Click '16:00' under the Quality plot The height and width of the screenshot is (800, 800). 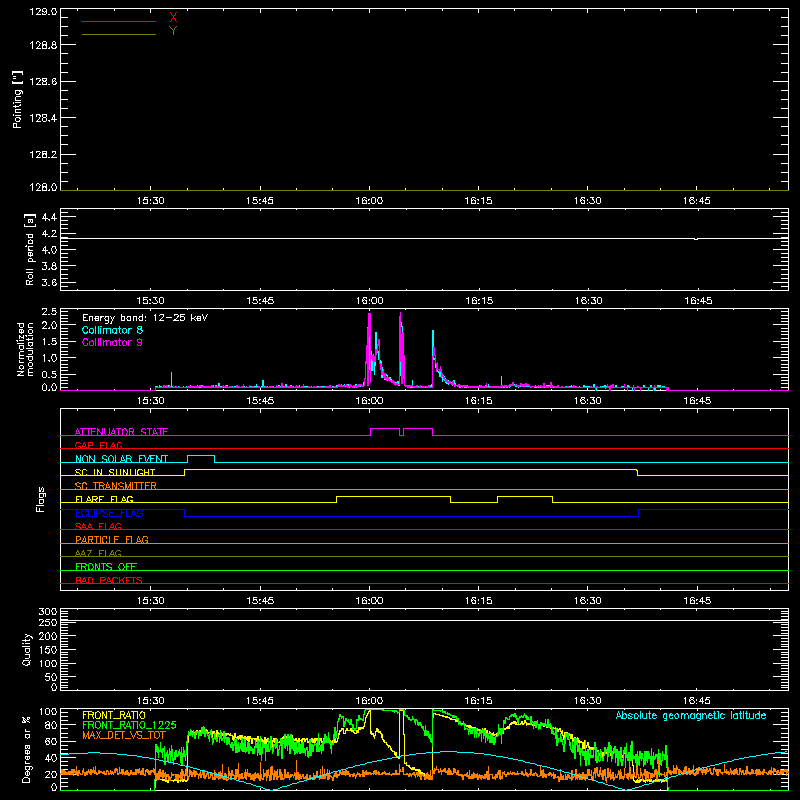tap(369, 701)
